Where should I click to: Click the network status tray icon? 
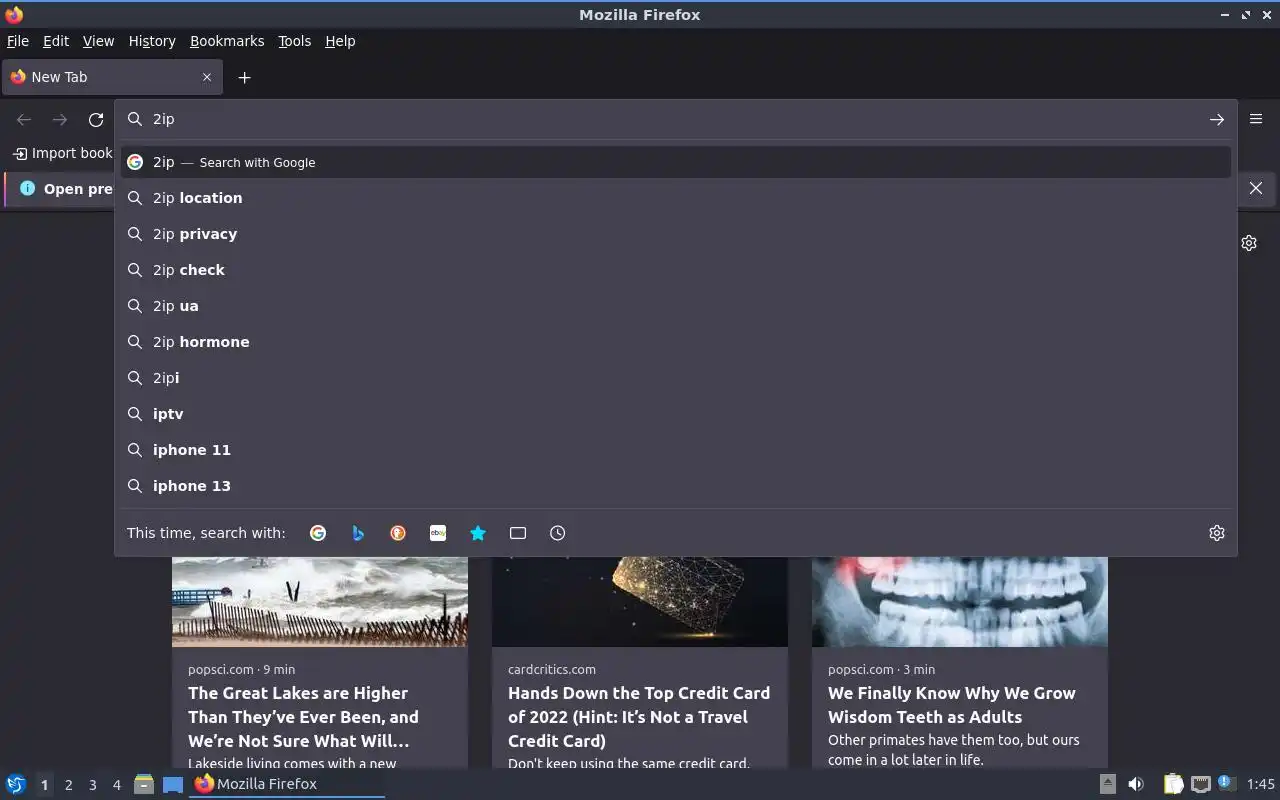(1201, 784)
